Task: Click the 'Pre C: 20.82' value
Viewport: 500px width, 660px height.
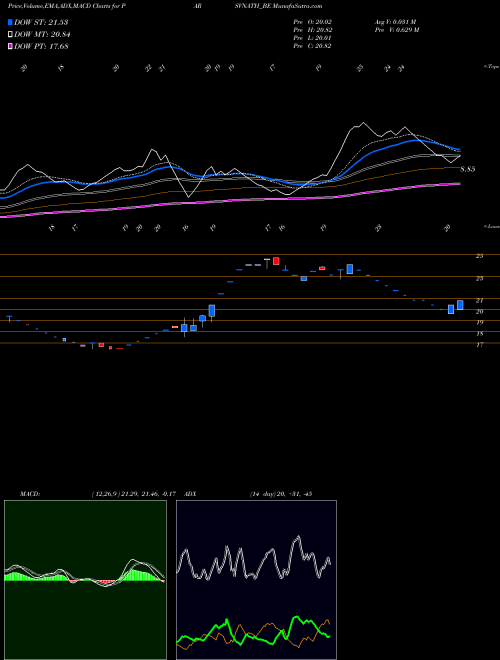Action: pyautogui.click(x=312, y=46)
